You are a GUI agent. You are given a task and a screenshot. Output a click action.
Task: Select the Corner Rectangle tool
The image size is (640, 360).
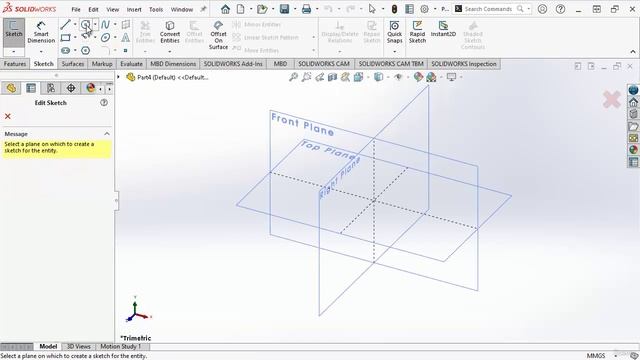[x=65, y=38]
